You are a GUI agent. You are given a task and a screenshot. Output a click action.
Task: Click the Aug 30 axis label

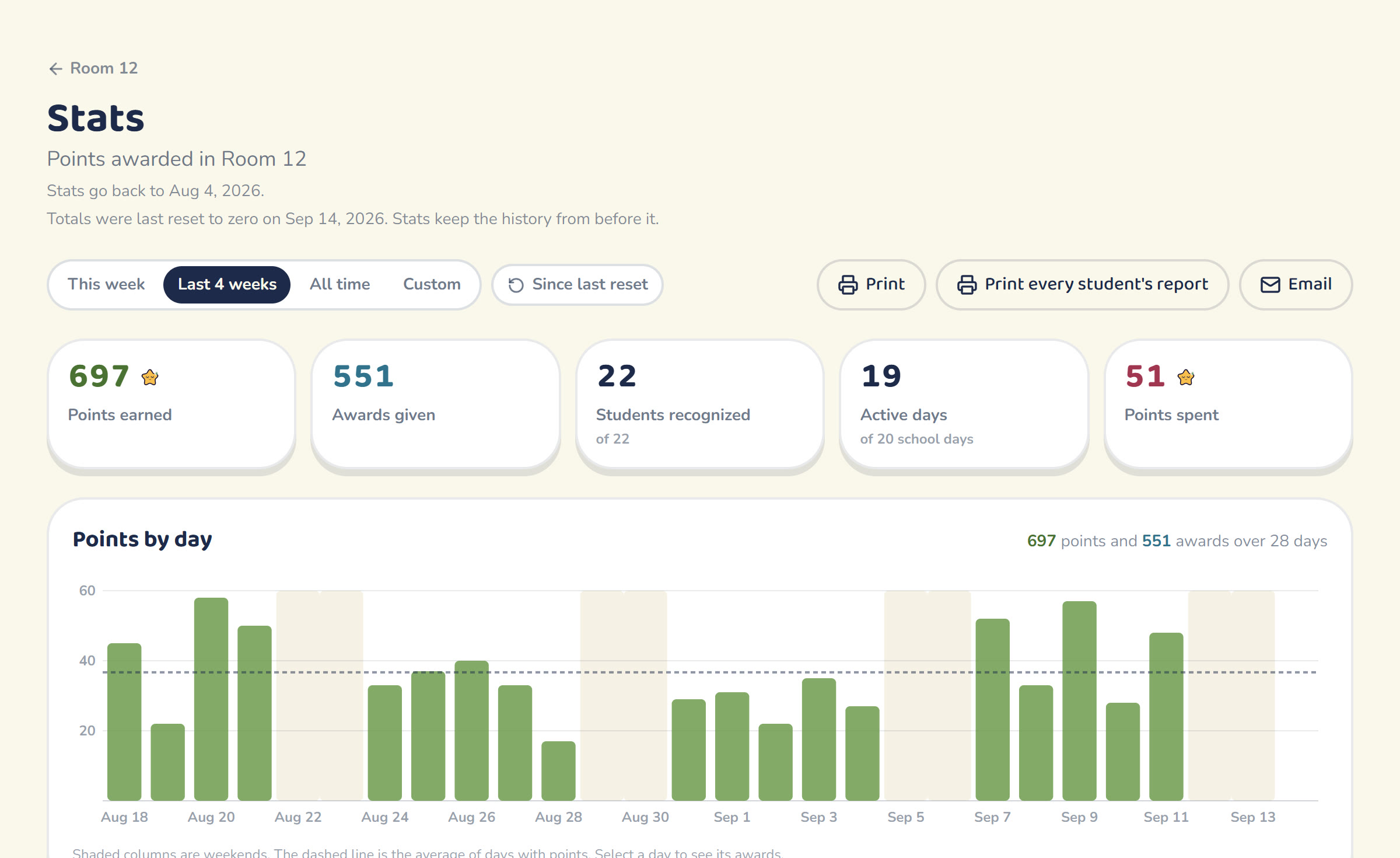click(x=645, y=817)
